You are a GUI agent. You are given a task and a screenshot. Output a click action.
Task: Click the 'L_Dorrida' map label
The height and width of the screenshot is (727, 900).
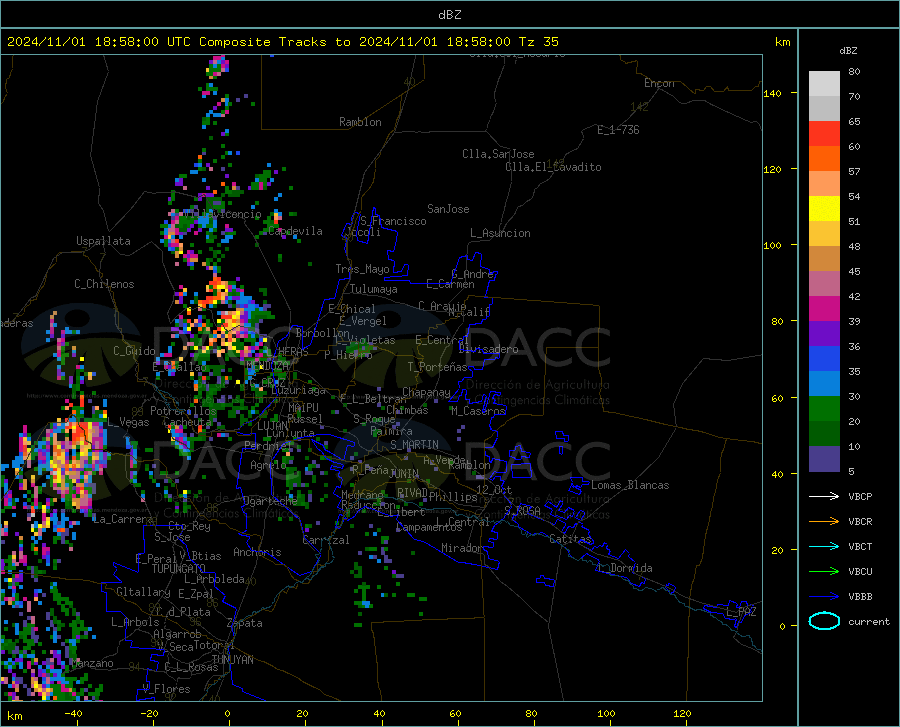[x=625, y=568]
